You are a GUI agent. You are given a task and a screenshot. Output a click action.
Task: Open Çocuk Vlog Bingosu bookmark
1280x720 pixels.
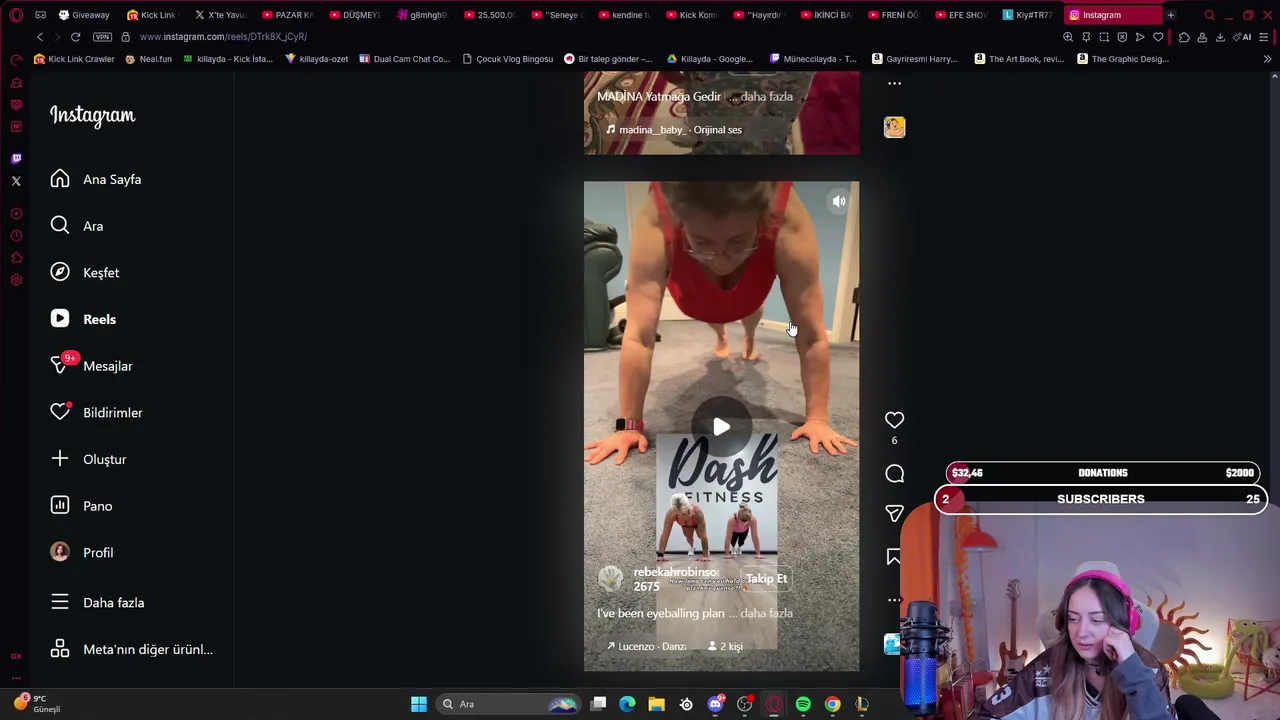point(507,59)
